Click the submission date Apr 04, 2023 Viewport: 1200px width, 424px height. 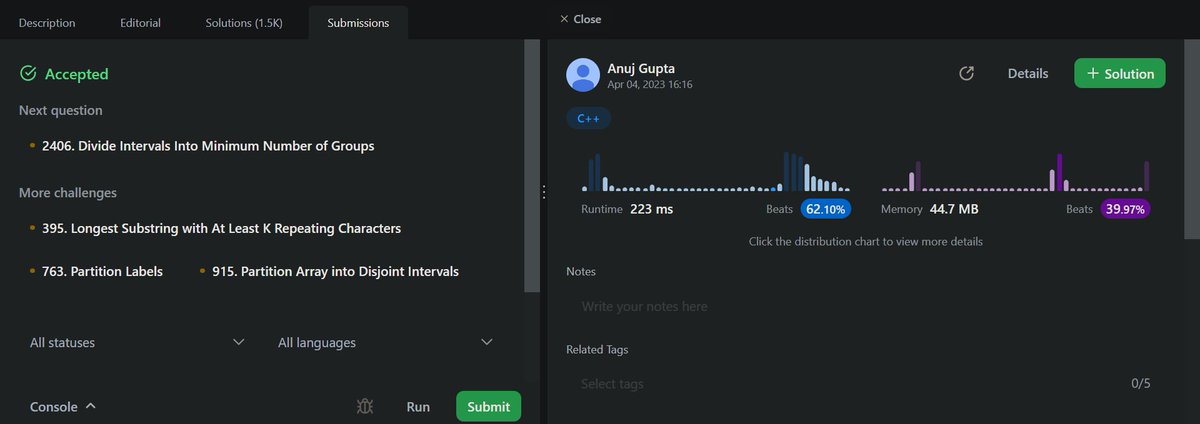click(650, 85)
